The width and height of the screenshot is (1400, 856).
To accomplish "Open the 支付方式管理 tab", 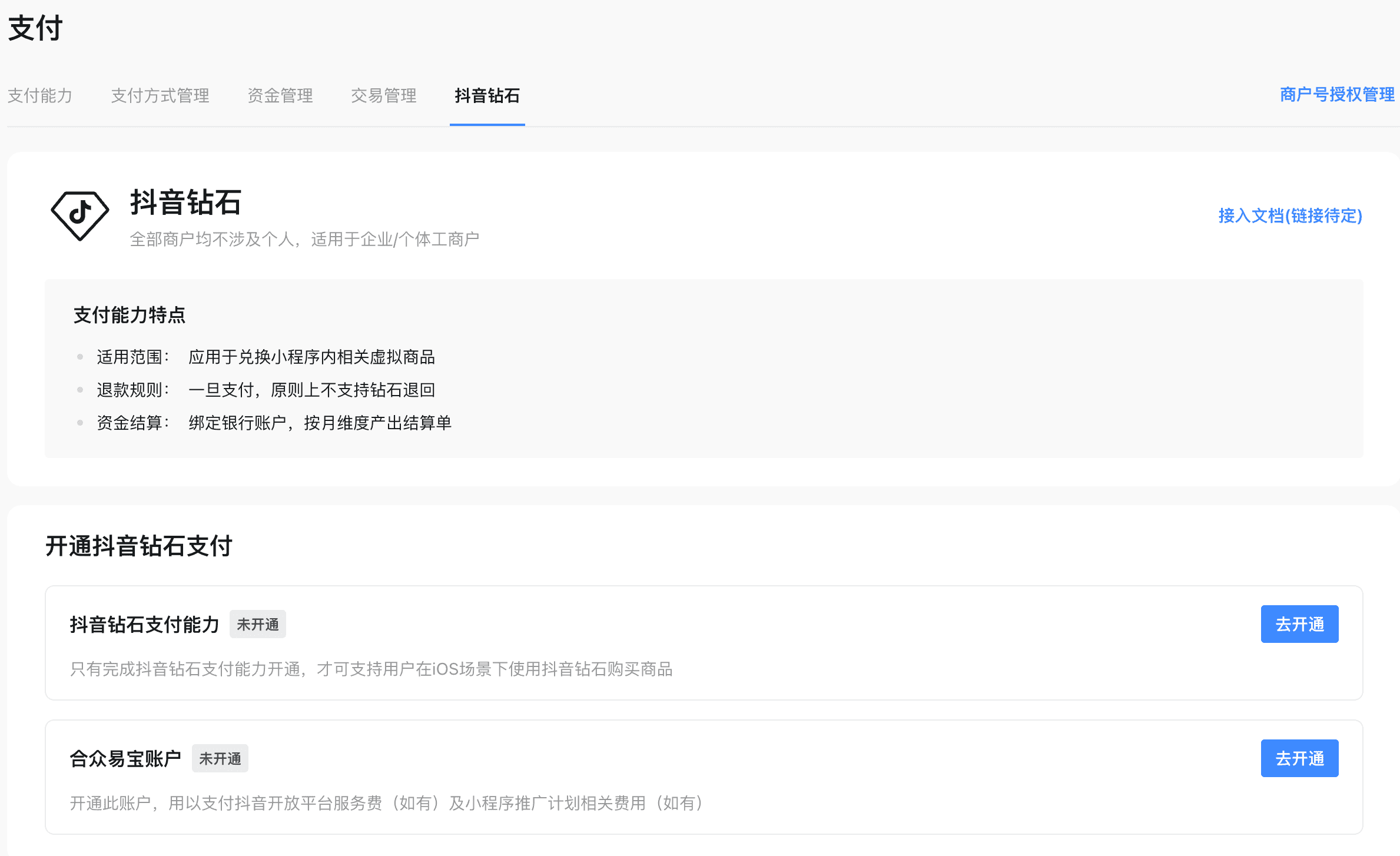I will click(160, 95).
